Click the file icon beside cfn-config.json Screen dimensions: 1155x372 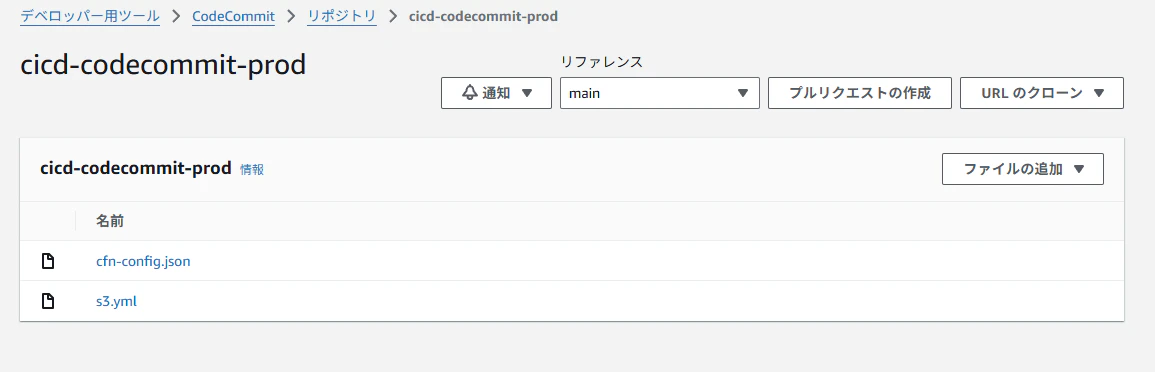[x=48, y=261]
